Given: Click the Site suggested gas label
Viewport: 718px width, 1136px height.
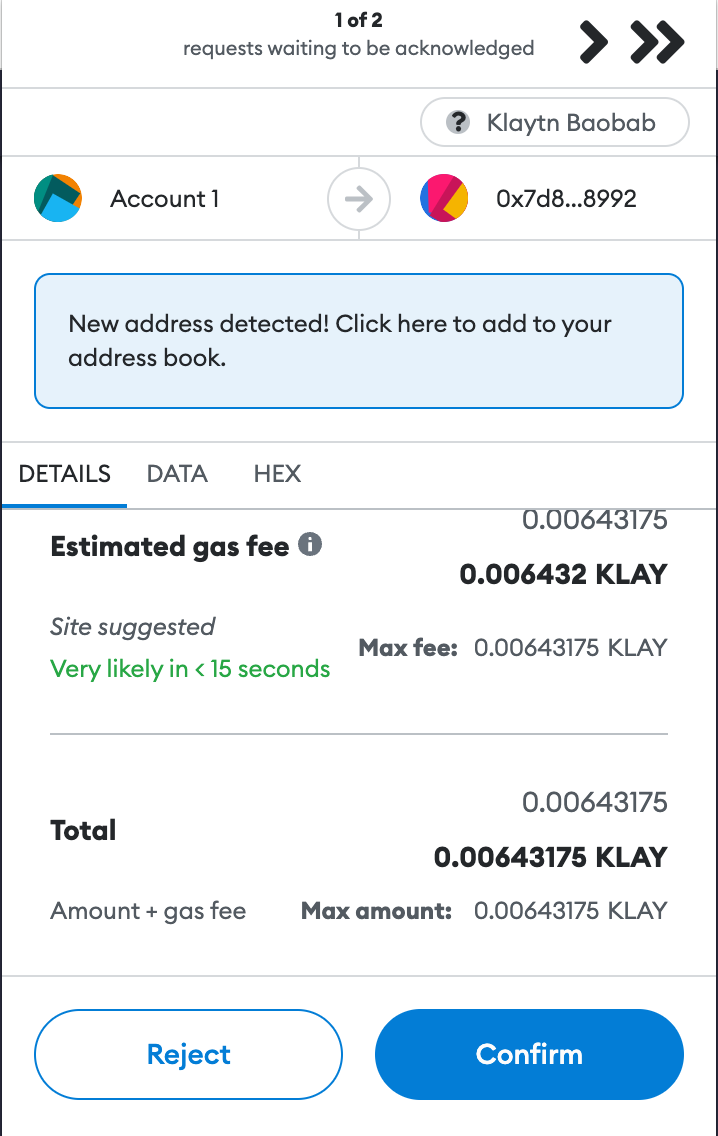Looking at the screenshot, I should (133, 627).
